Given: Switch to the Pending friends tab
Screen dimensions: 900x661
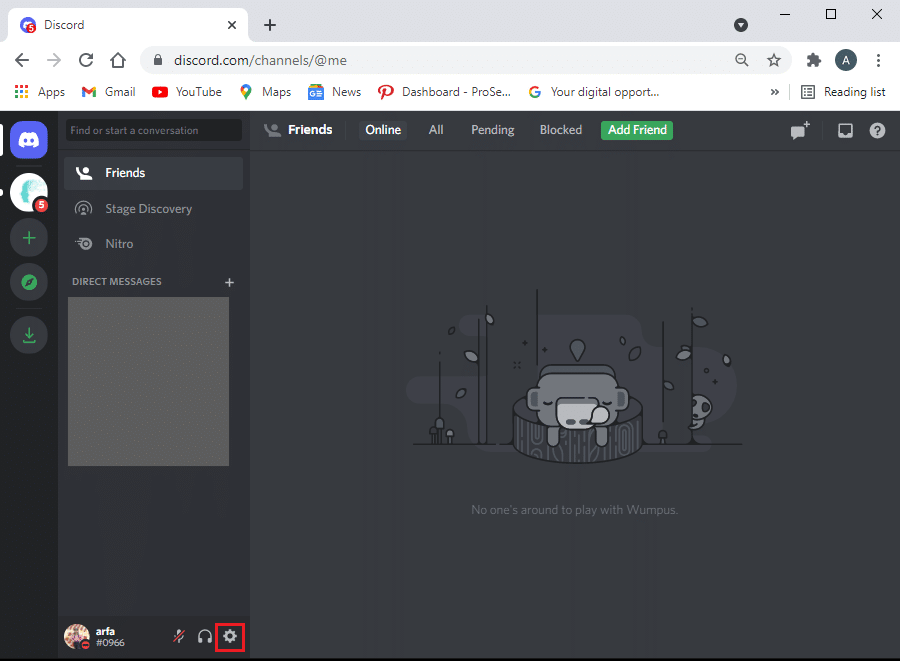Looking at the screenshot, I should (492, 130).
